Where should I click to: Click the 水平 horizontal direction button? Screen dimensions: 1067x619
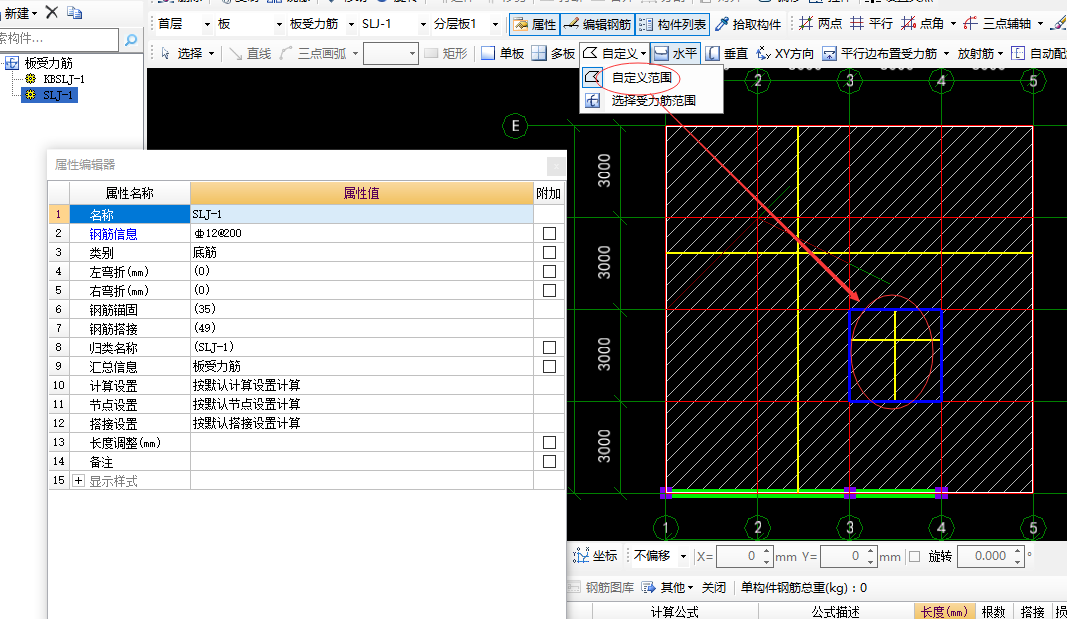coord(675,54)
